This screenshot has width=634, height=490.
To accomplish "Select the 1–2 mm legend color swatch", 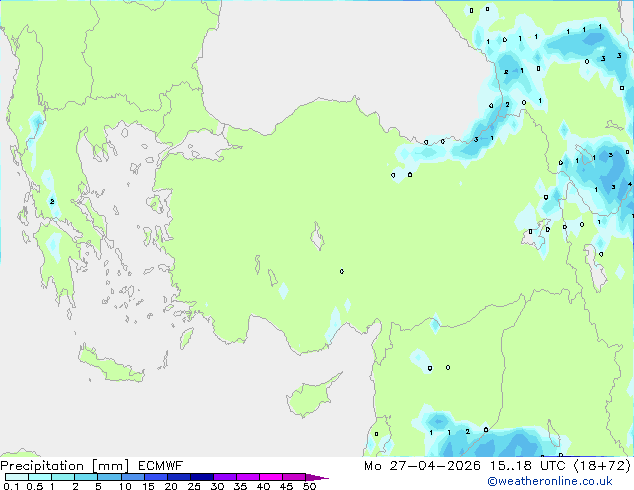I will [x=63, y=477].
